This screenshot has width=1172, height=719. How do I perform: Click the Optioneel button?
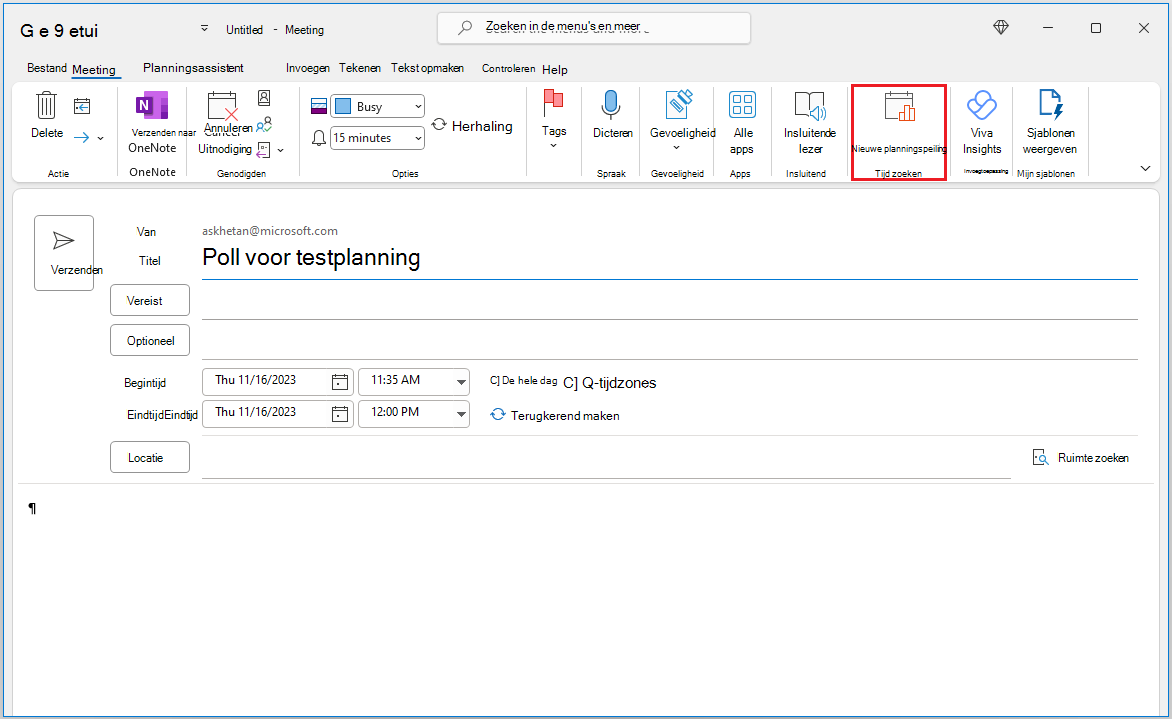tap(149, 341)
